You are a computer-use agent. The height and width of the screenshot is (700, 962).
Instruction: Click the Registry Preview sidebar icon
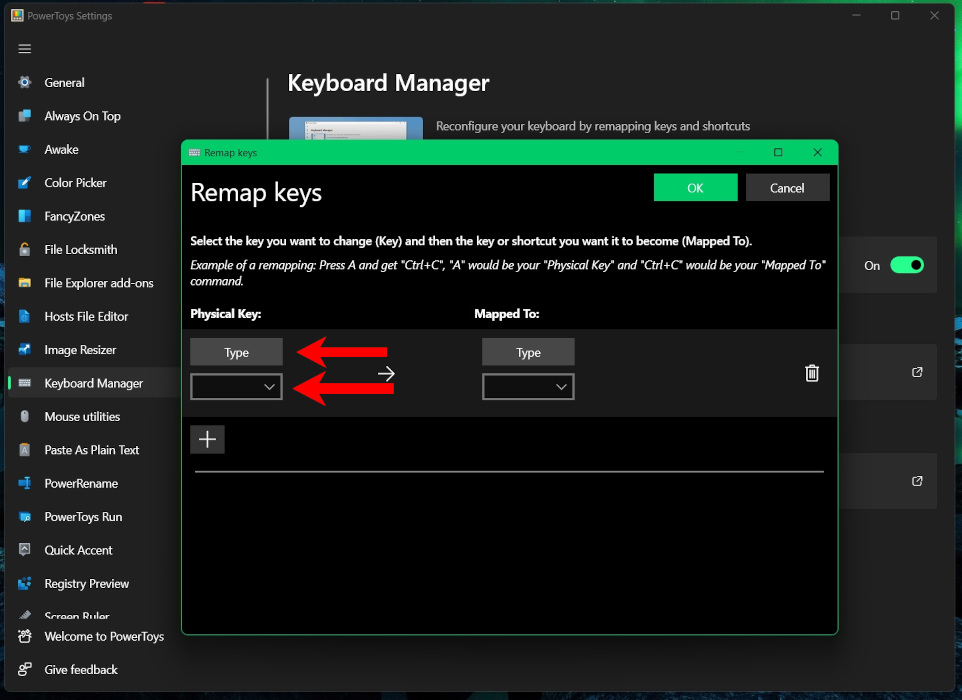point(23,583)
